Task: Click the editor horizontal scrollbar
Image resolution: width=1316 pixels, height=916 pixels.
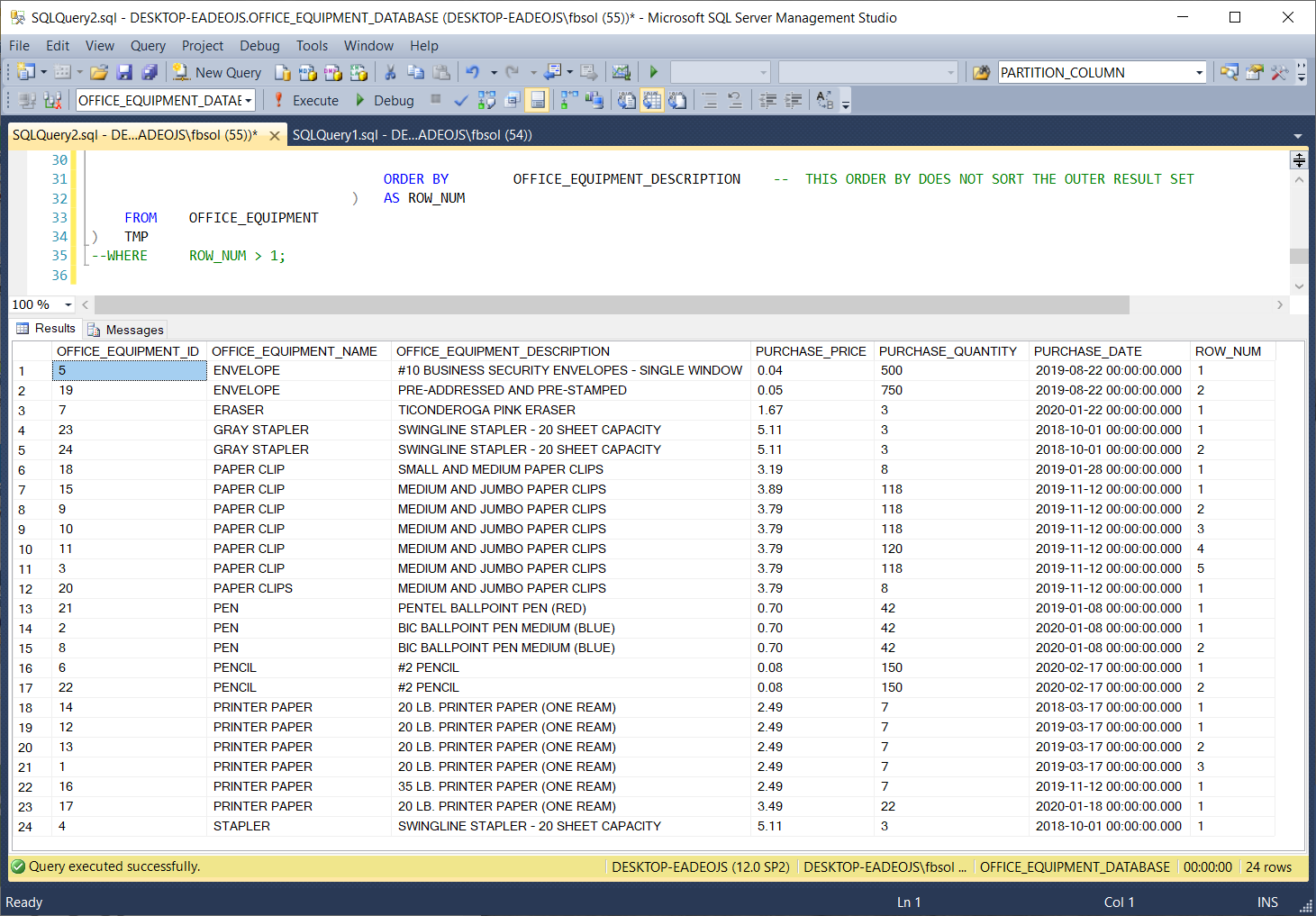Action: pos(611,305)
